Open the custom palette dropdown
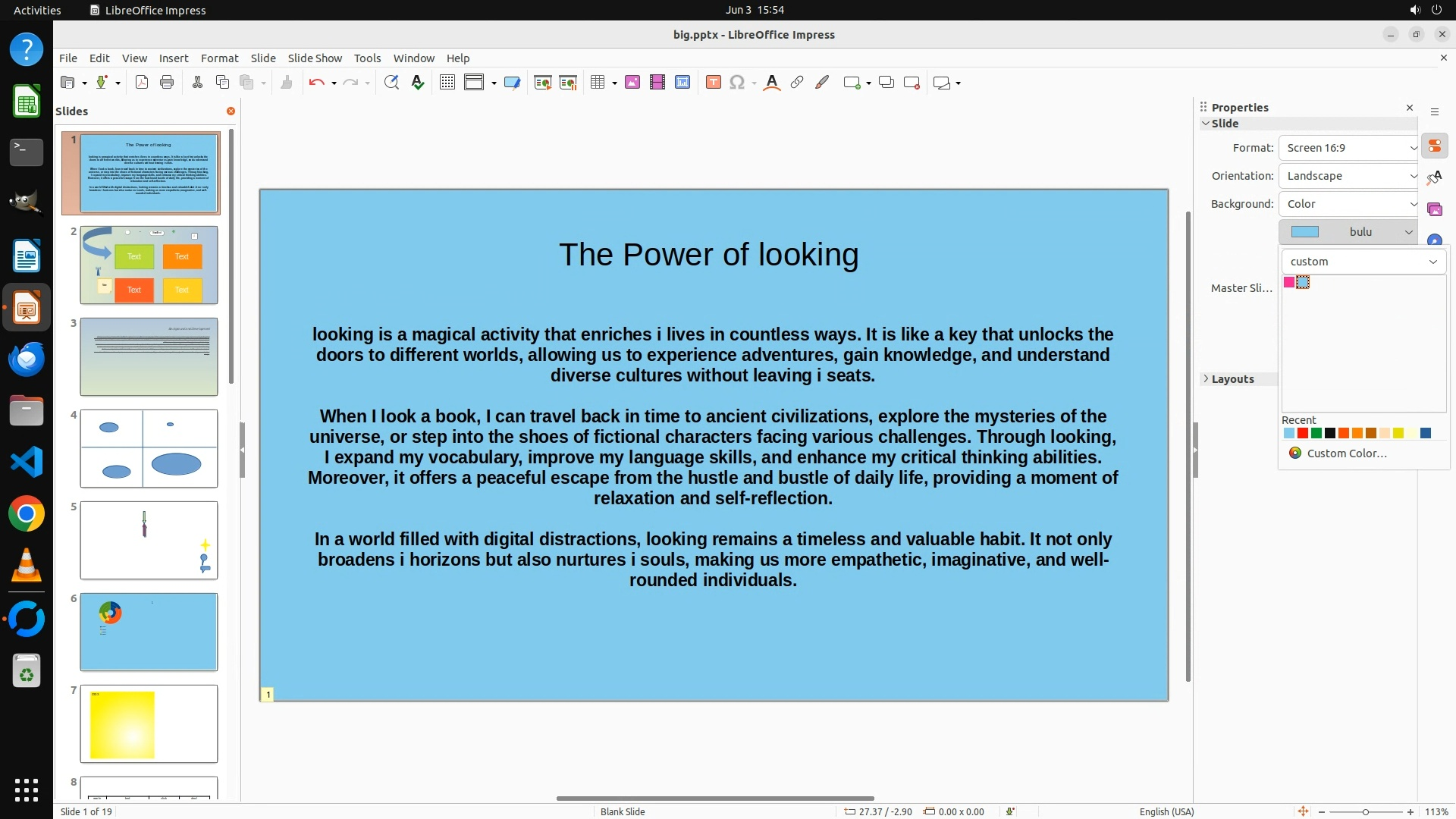 coord(1363,262)
